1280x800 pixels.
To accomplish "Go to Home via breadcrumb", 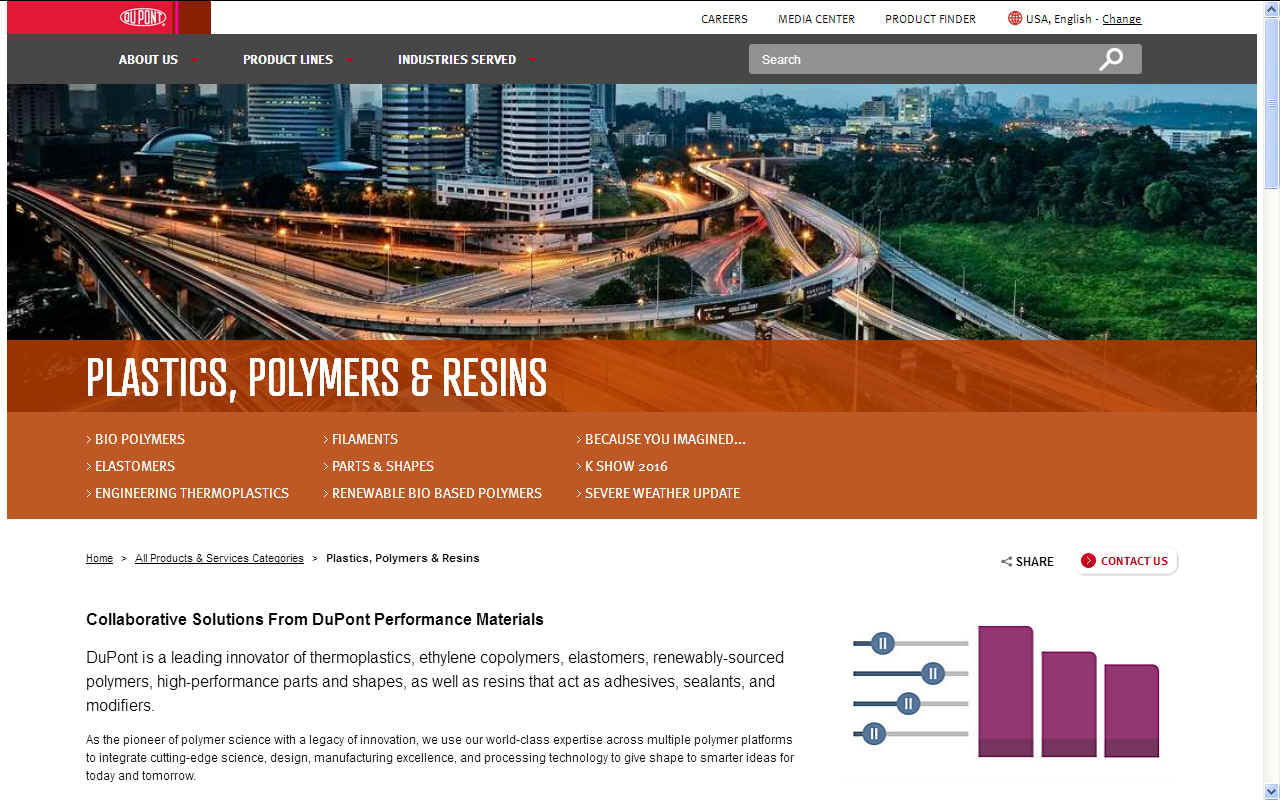I will pos(99,558).
